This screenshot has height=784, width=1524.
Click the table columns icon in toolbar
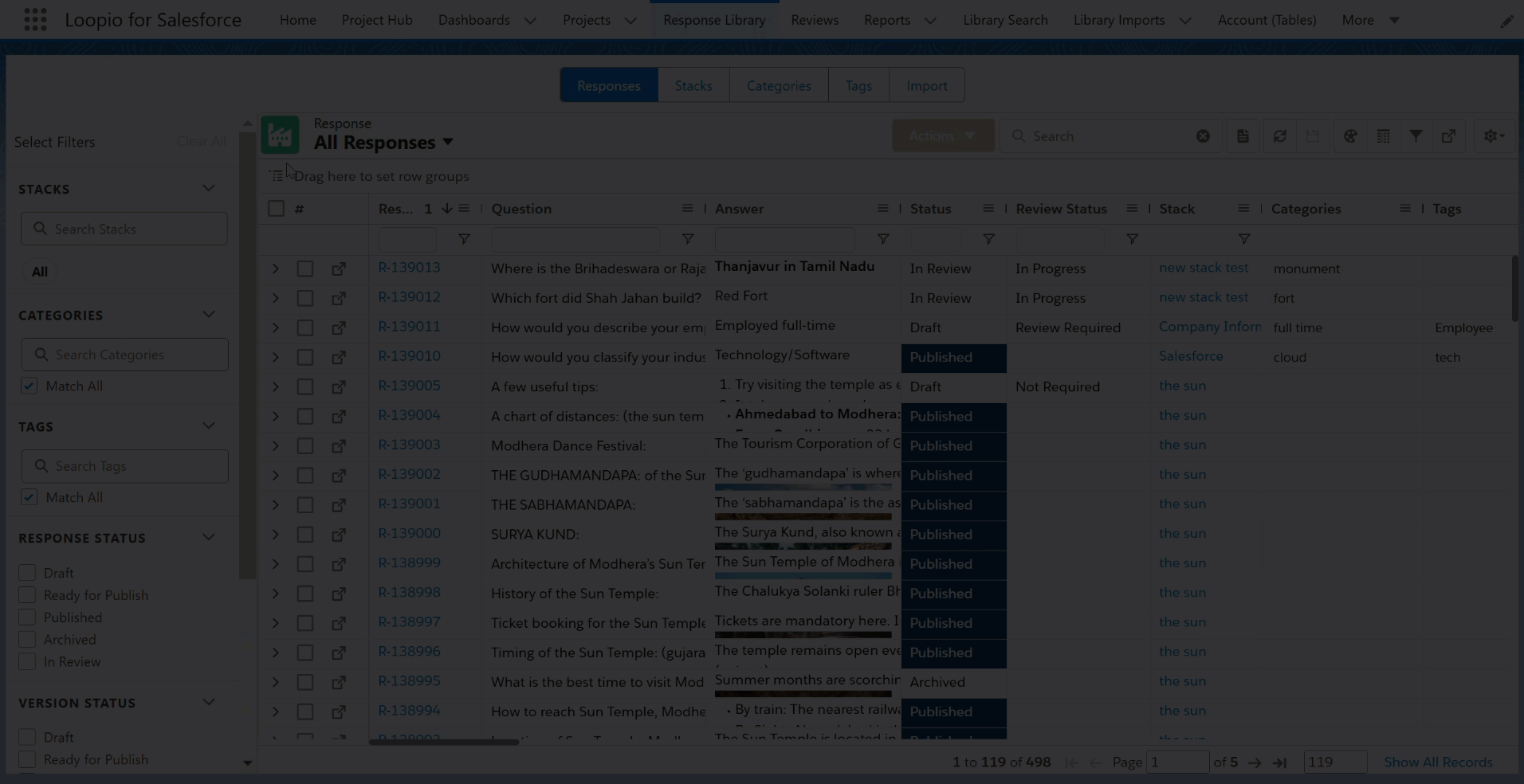[1383, 136]
